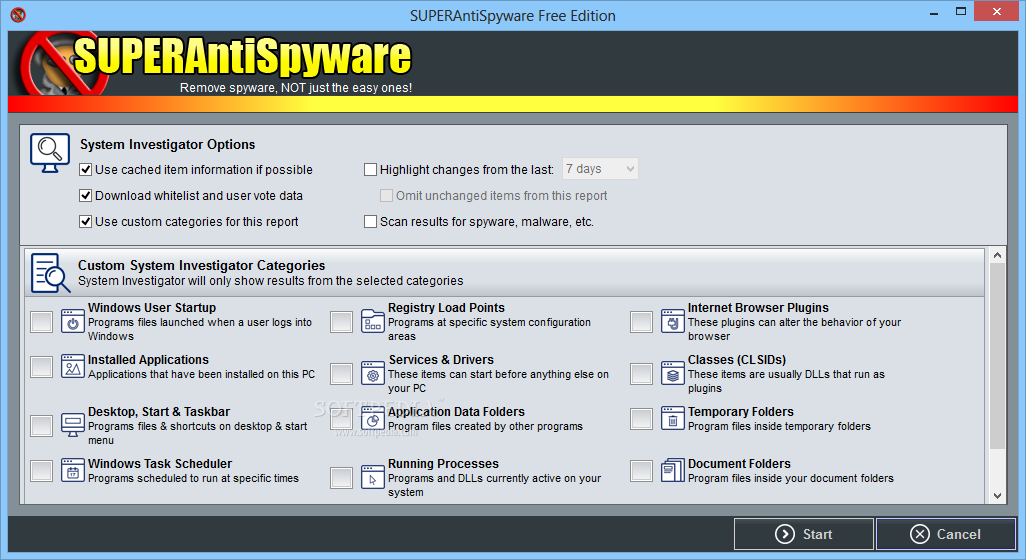Click the categories scrollbar up arrow
This screenshot has height=560, width=1026.
(x=997, y=255)
